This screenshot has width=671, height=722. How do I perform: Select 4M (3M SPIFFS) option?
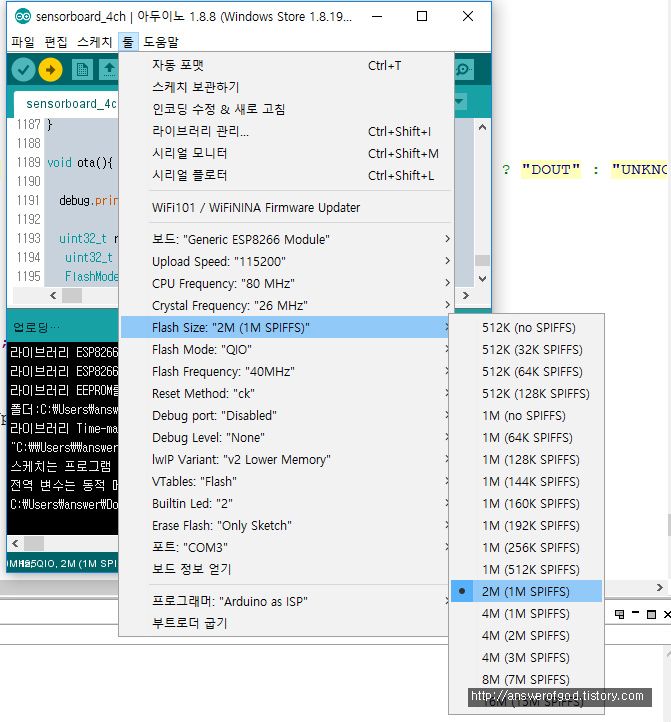(526, 658)
